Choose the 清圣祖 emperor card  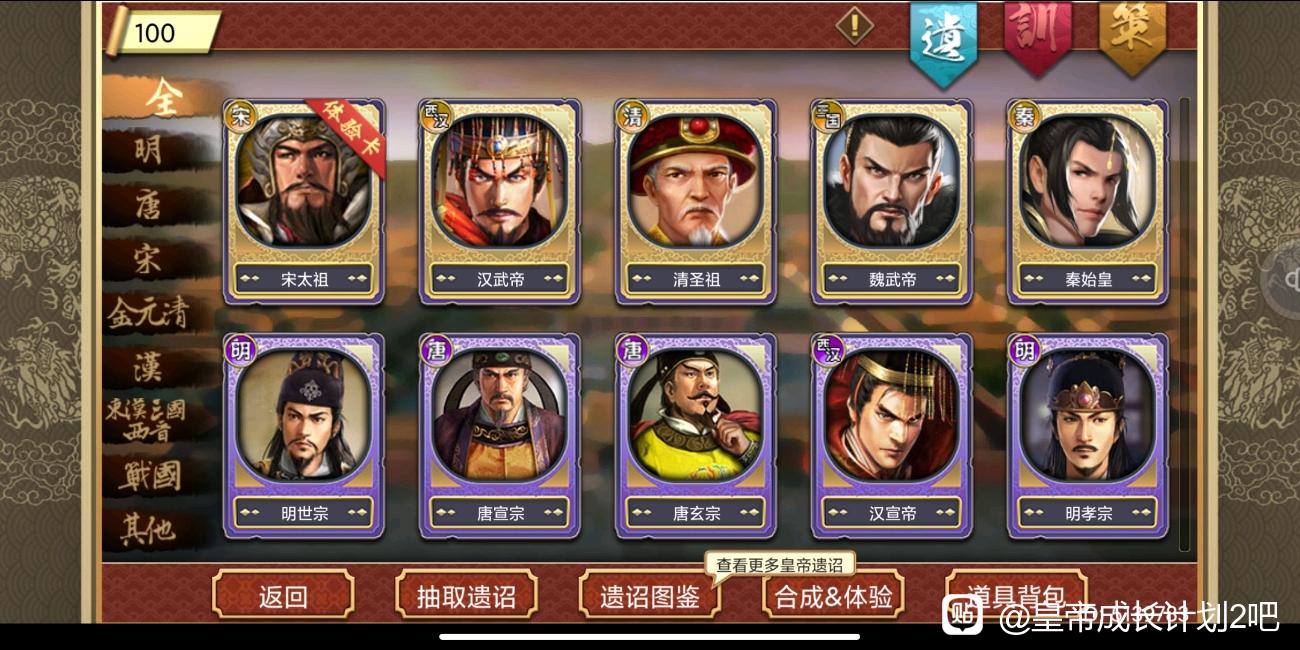tap(695, 201)
